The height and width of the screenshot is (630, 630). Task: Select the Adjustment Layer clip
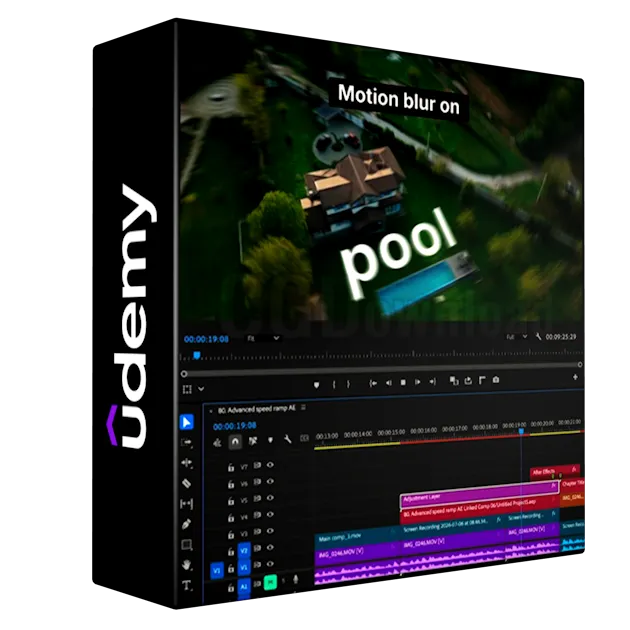(x=479, y=493)
